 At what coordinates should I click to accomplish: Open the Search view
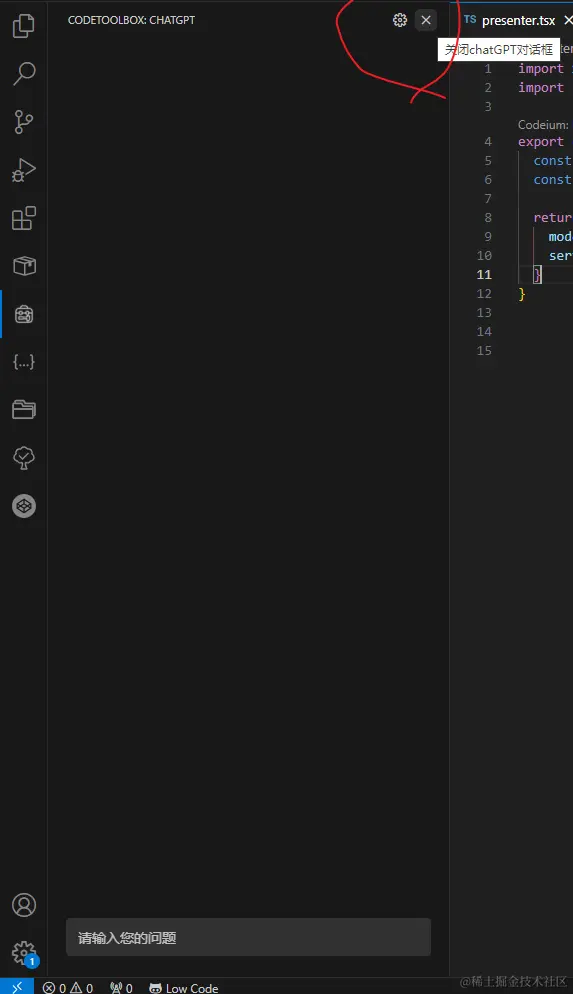coord(23,74)
